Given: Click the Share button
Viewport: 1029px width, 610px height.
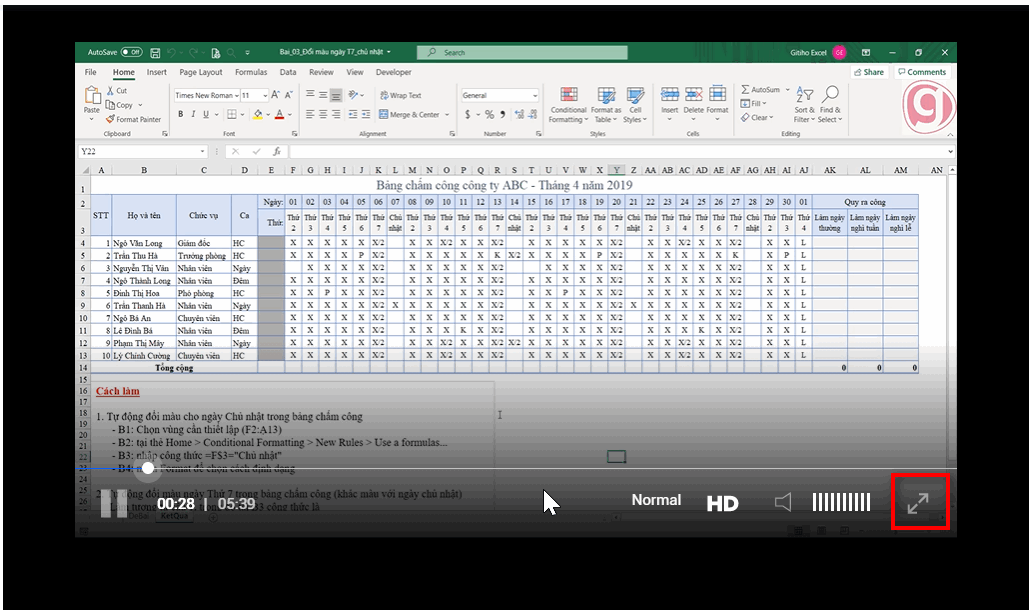Looking at the screenshot, I should pyautogui.click(x=869, y=72).
